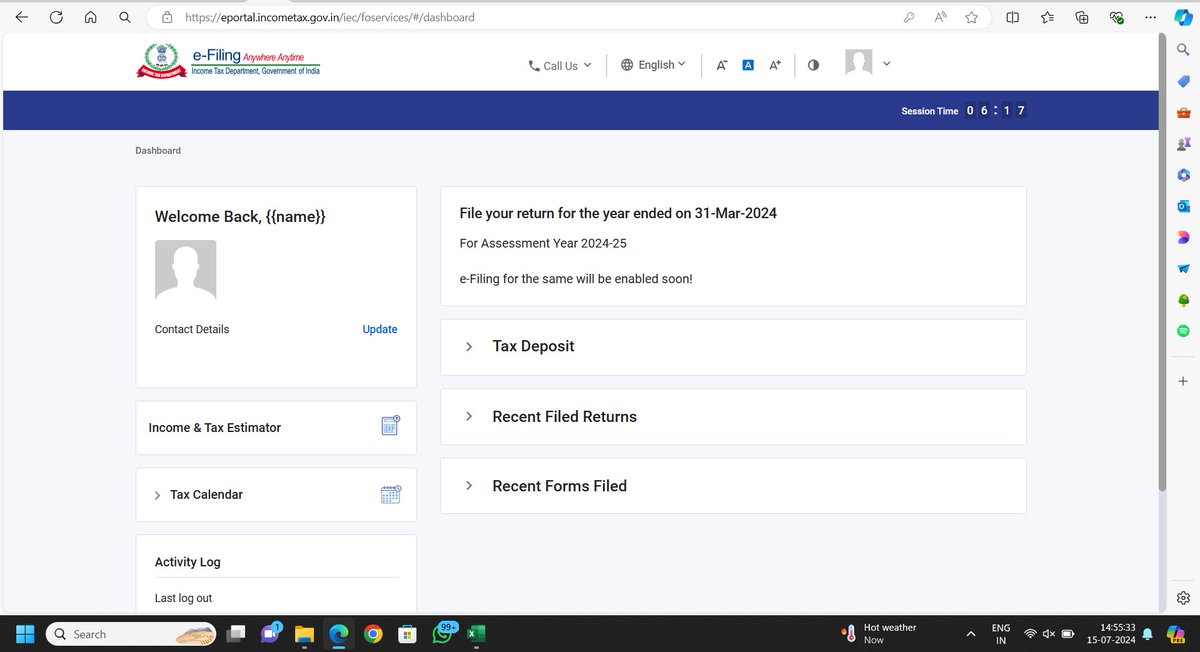
Task: Click the 'Last log out' text
Action: point(183,598)
